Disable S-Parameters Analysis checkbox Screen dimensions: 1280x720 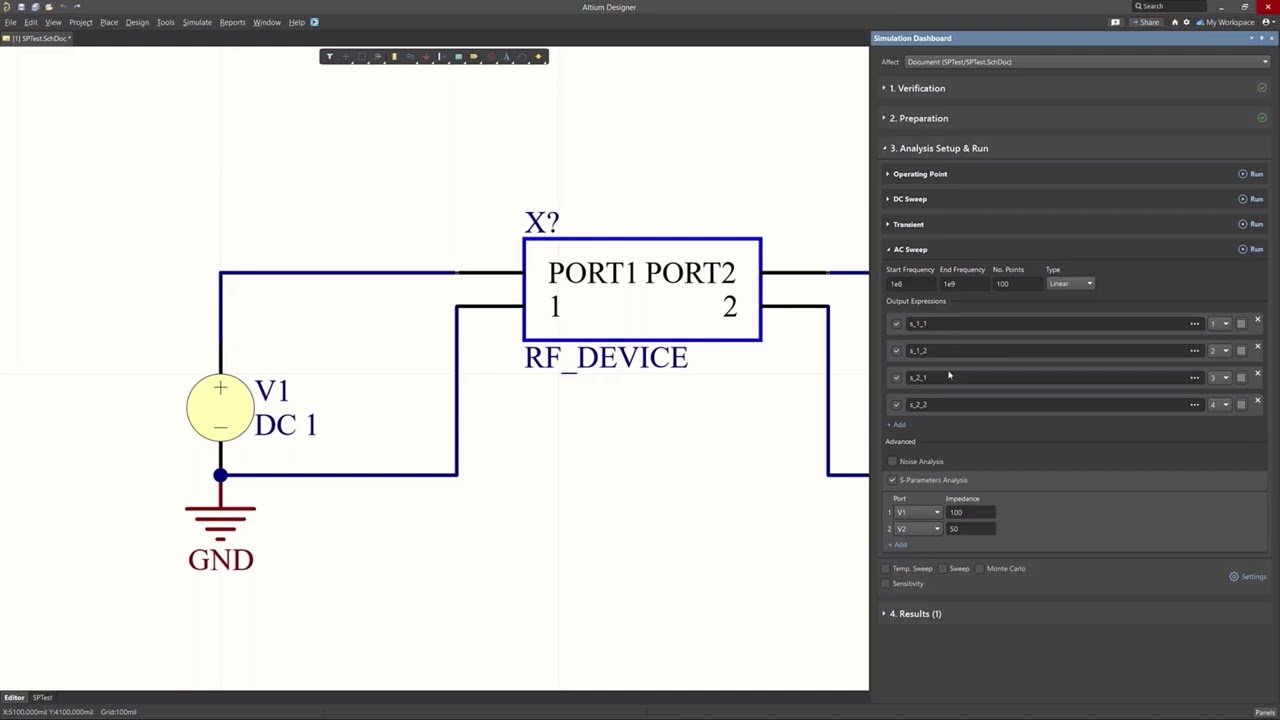(x=893, y=480)
